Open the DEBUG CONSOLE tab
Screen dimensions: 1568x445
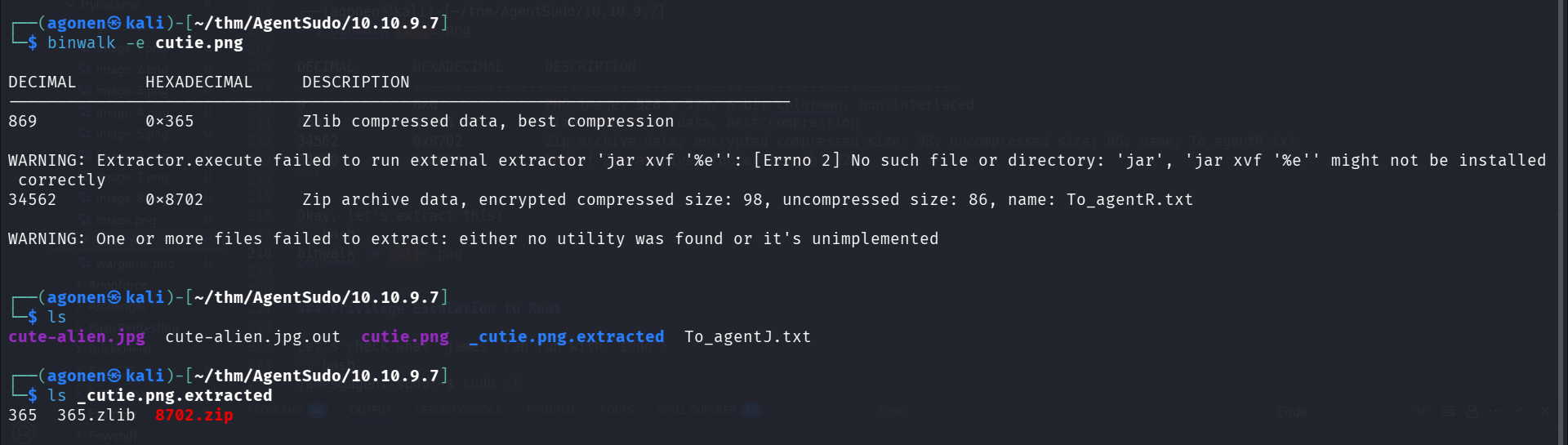click(x=458, y=410)
